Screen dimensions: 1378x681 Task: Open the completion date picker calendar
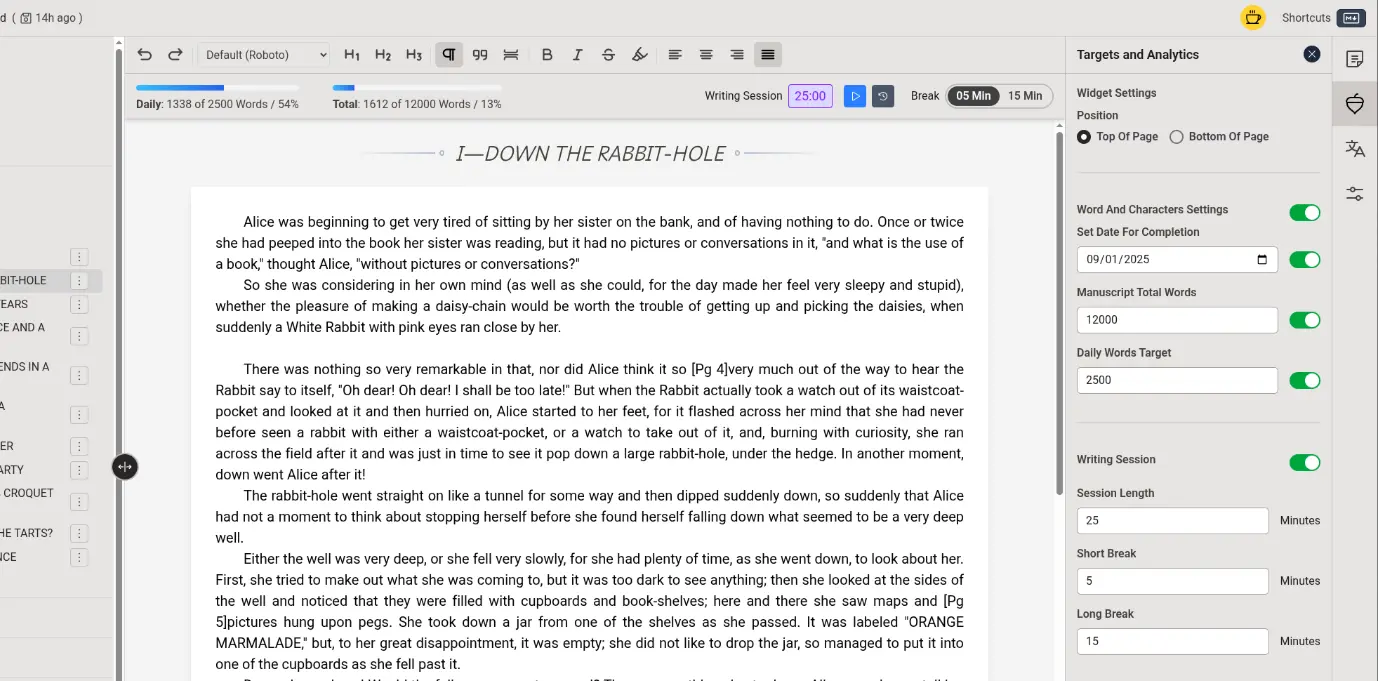tap(1262, 260)
